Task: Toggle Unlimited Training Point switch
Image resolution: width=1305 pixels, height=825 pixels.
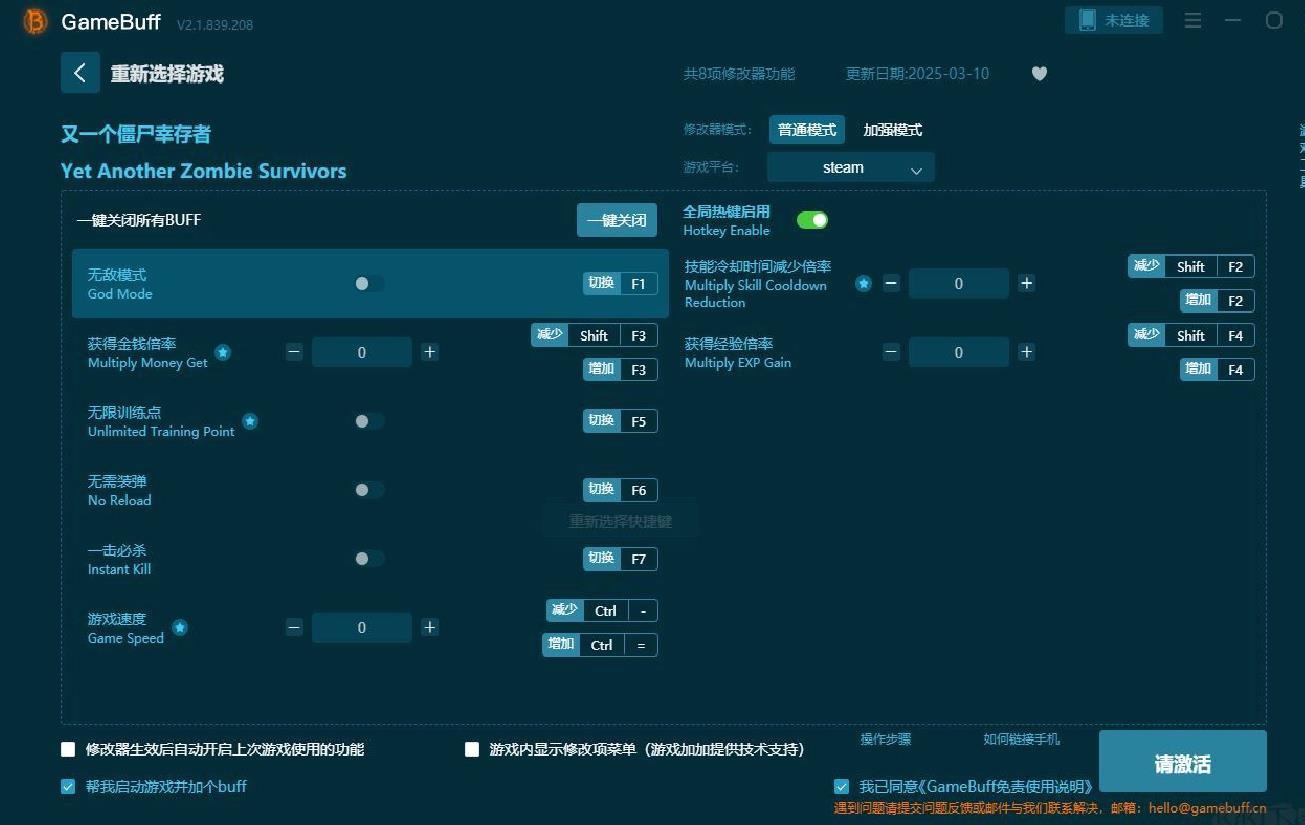Action: [x=368, y=421]
